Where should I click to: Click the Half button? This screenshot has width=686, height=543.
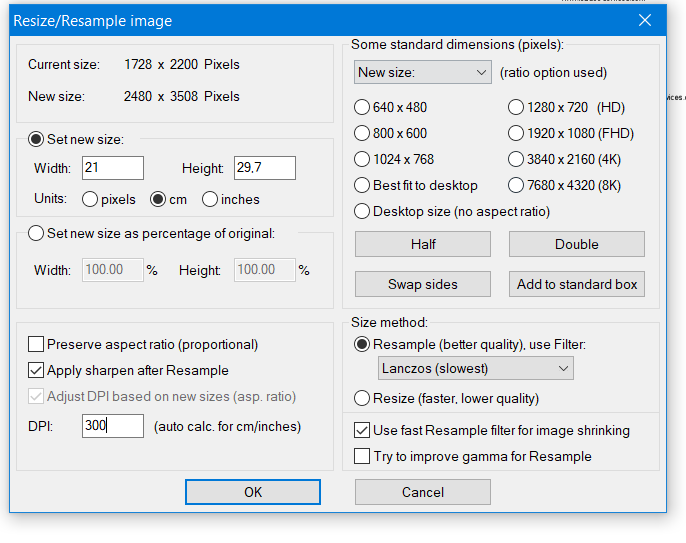coord(423,244)
